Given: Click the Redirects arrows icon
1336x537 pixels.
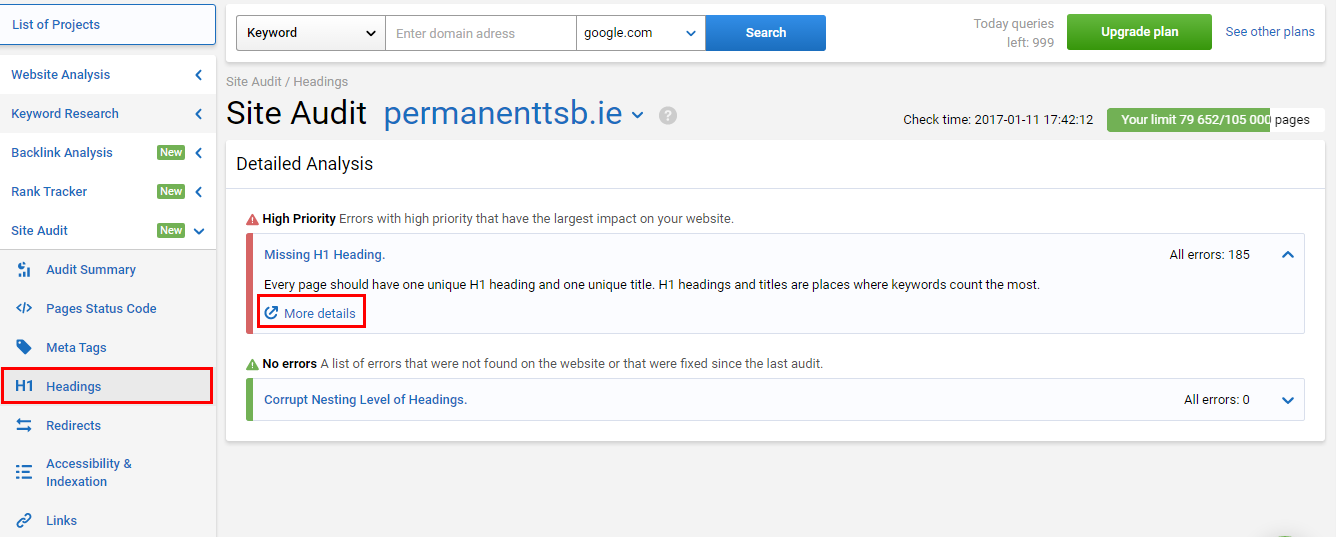Looking at the screenshot, I should pos(25,425).
